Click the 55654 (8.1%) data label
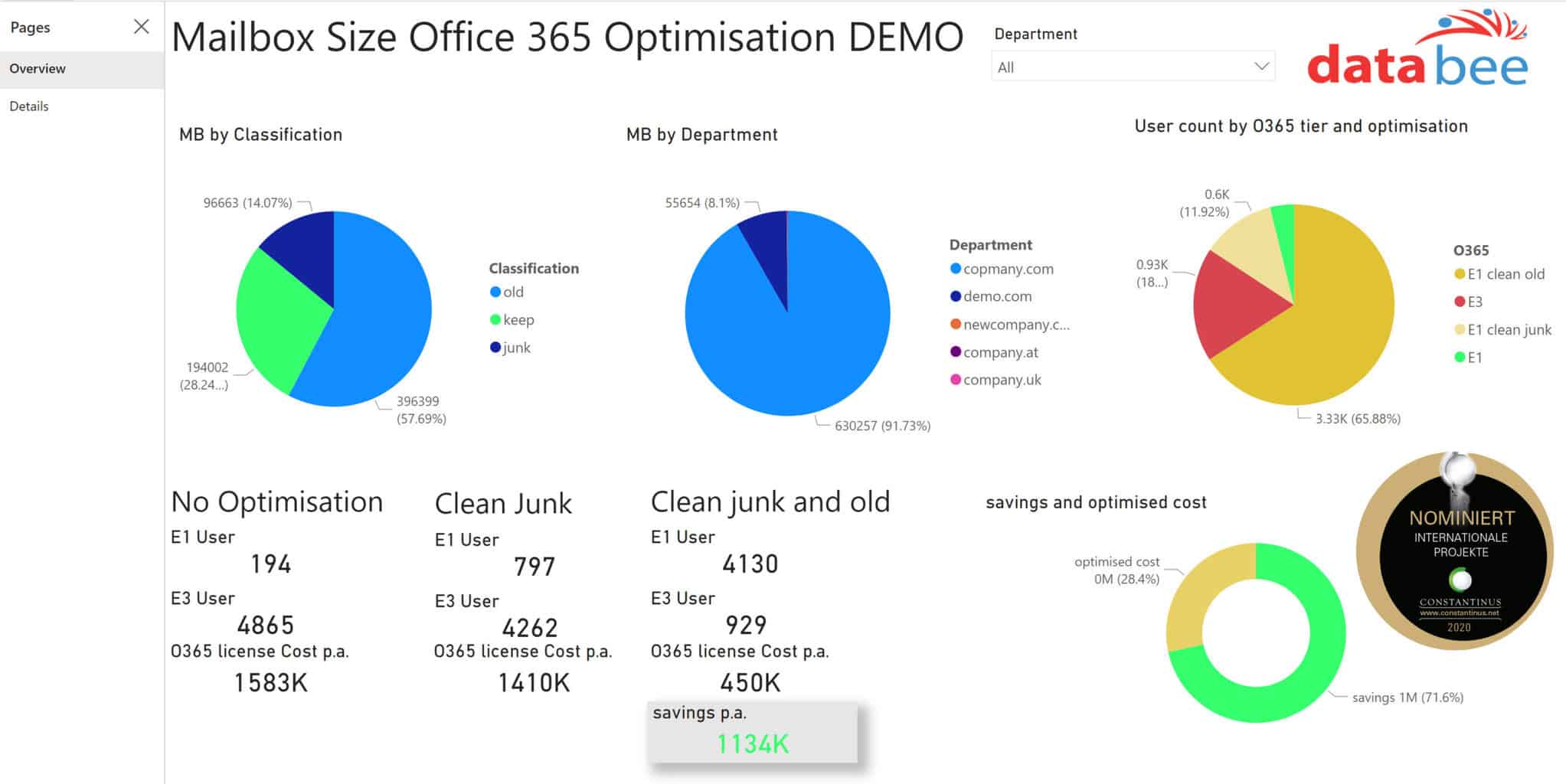The image size is (1566, 784). pyautogui.click(x=702, y=203)
